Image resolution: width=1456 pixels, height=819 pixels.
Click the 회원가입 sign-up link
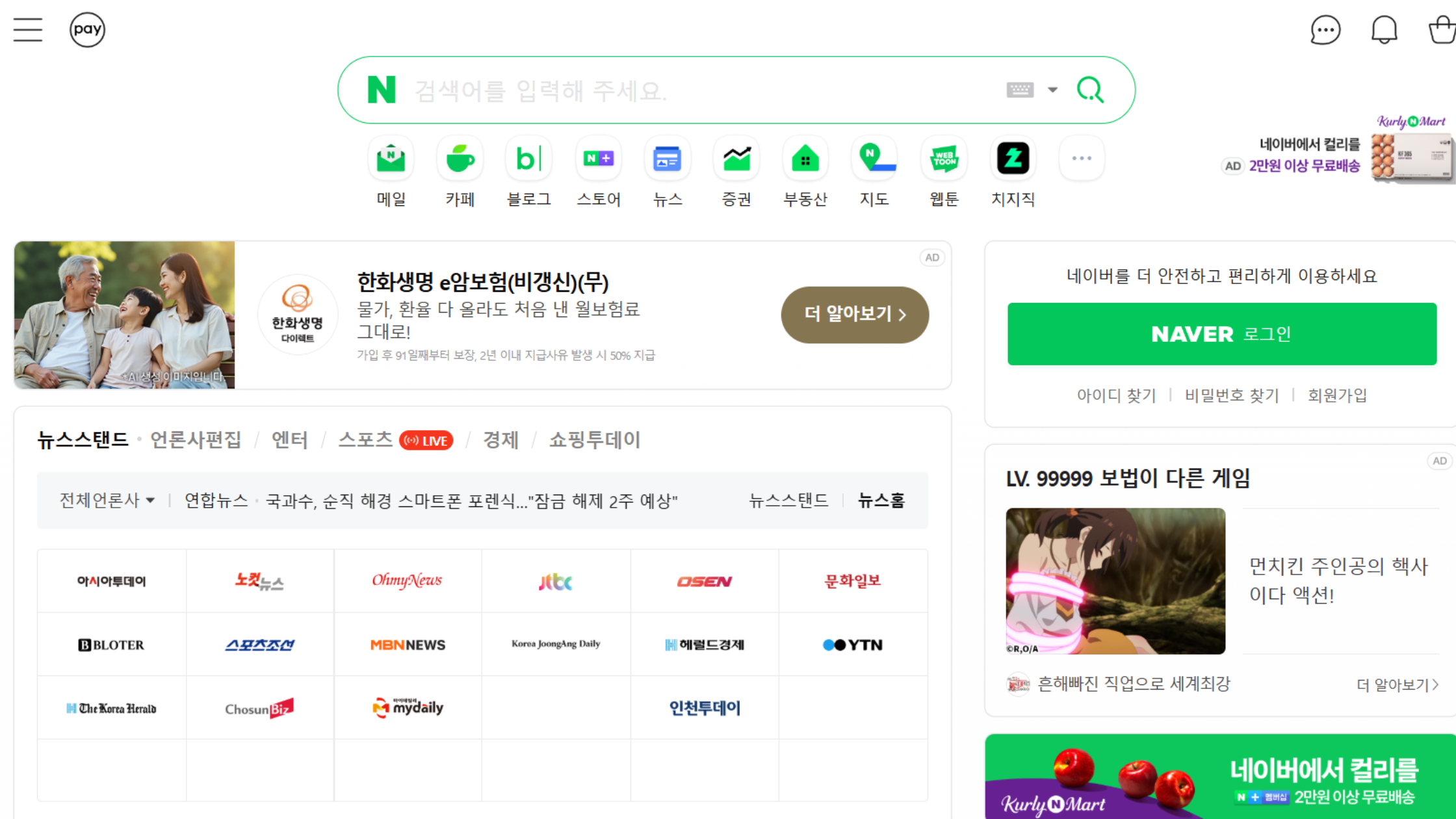1337,395
